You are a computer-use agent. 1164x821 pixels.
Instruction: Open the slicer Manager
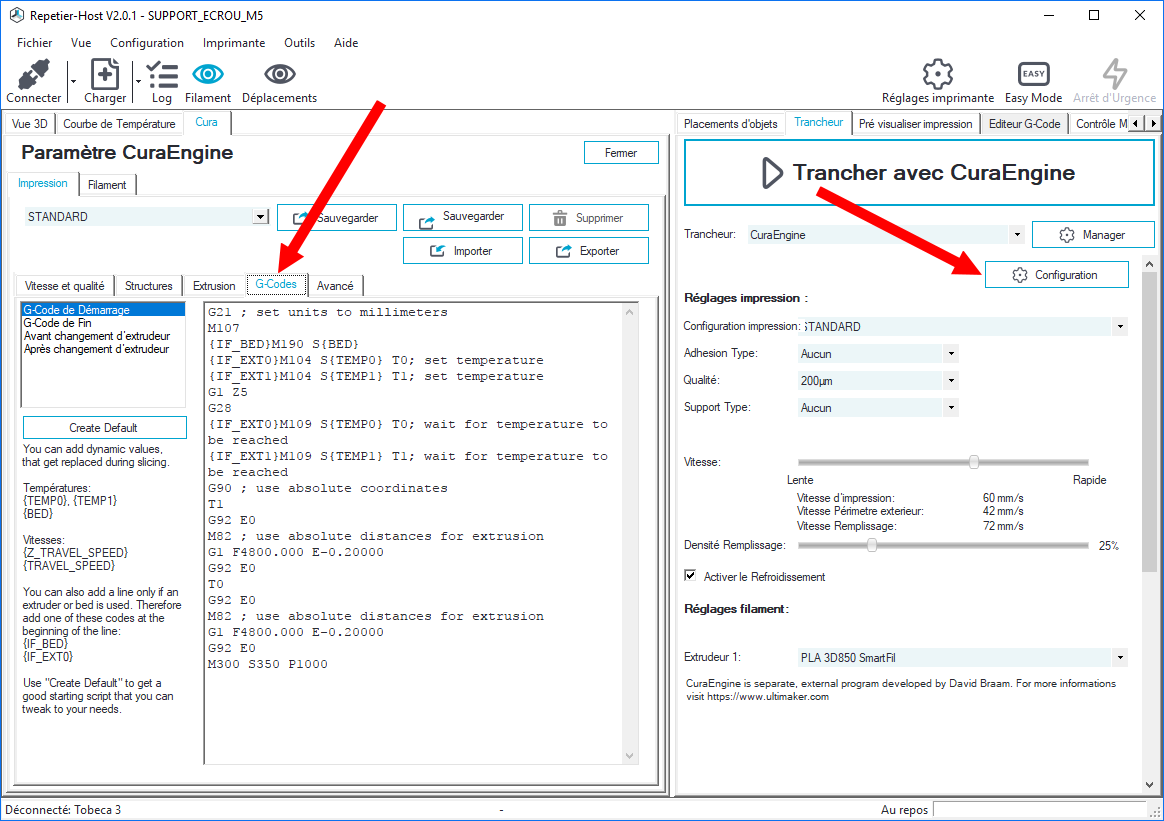click(x=1093, y=235)
